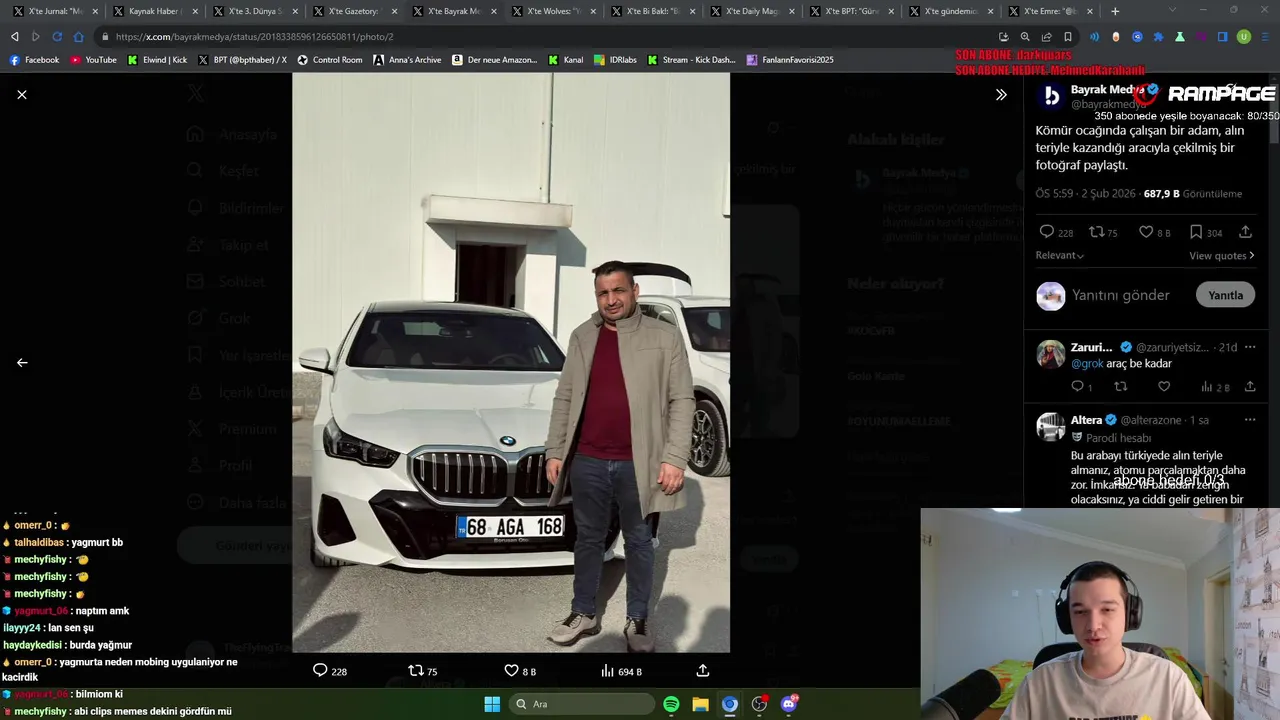Open browser zoom magnifier icon in toolbar
The width and height of the screenshot is (1280, 720).
click(1025, 36)
